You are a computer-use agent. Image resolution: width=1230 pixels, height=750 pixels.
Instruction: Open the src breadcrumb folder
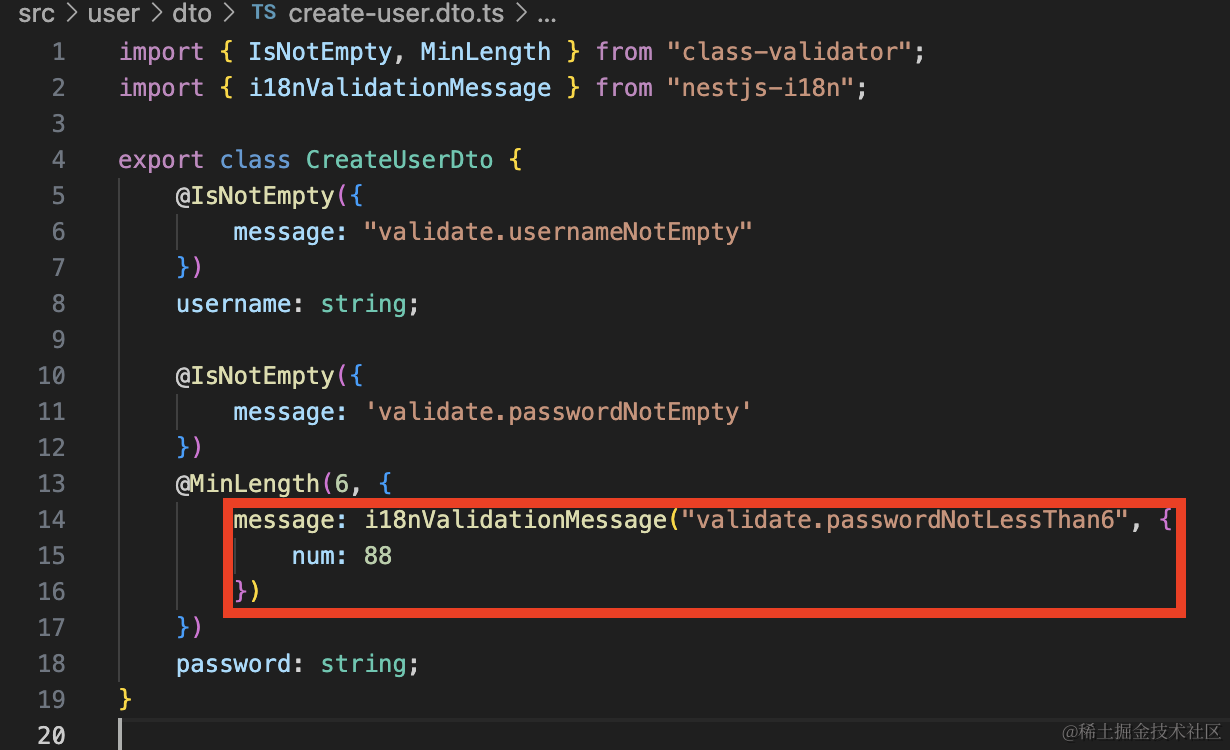(x=37, y=14)
